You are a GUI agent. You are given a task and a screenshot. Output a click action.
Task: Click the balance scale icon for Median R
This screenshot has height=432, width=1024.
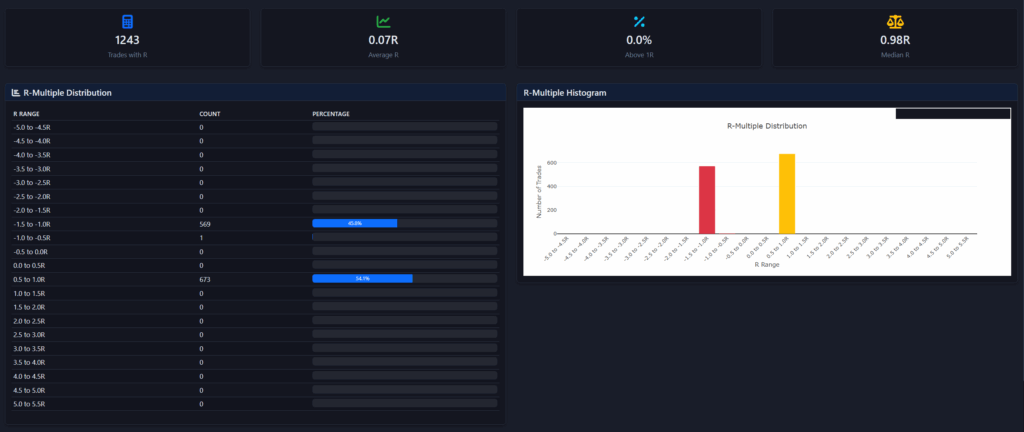point(894,22)
